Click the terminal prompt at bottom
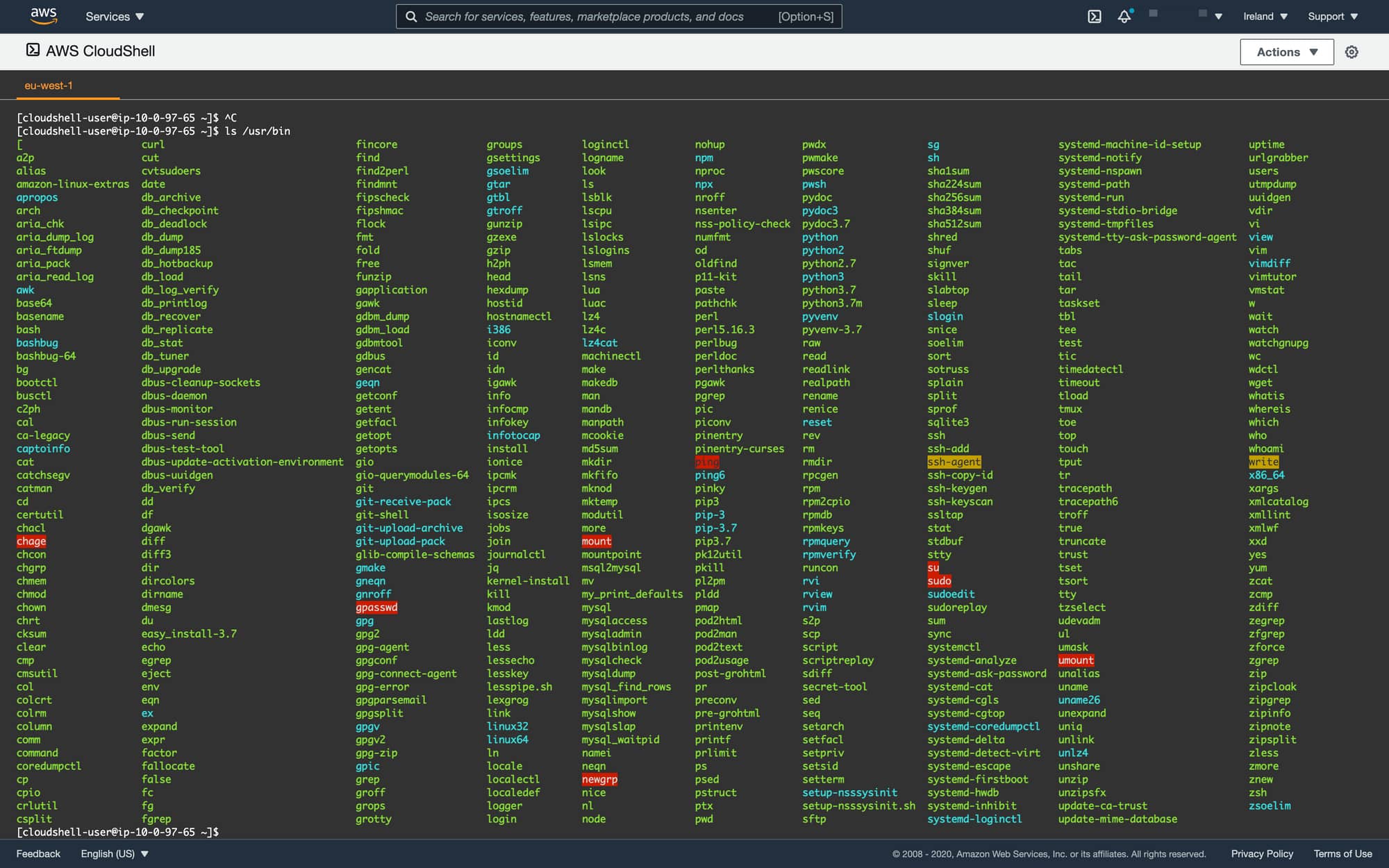 tap(118, 832)
